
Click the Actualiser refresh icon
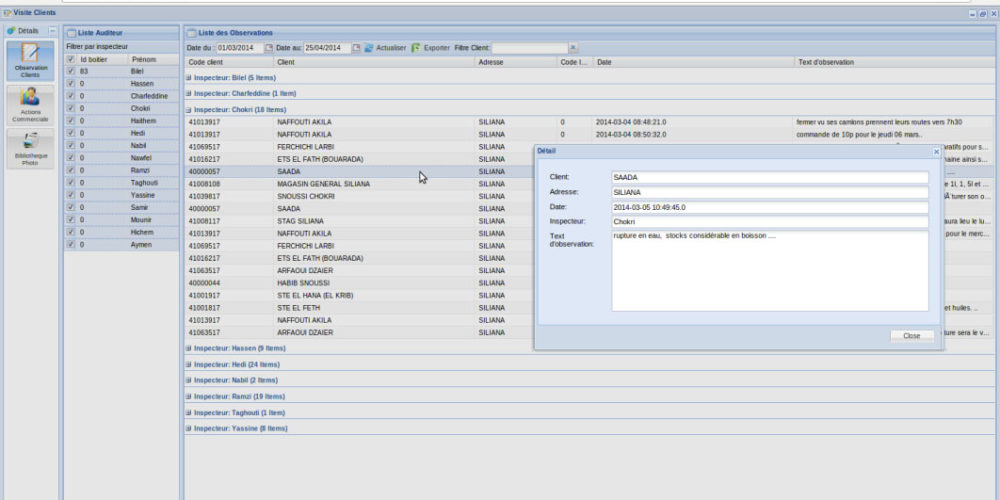pyautogui.click(x=368, y=47)
